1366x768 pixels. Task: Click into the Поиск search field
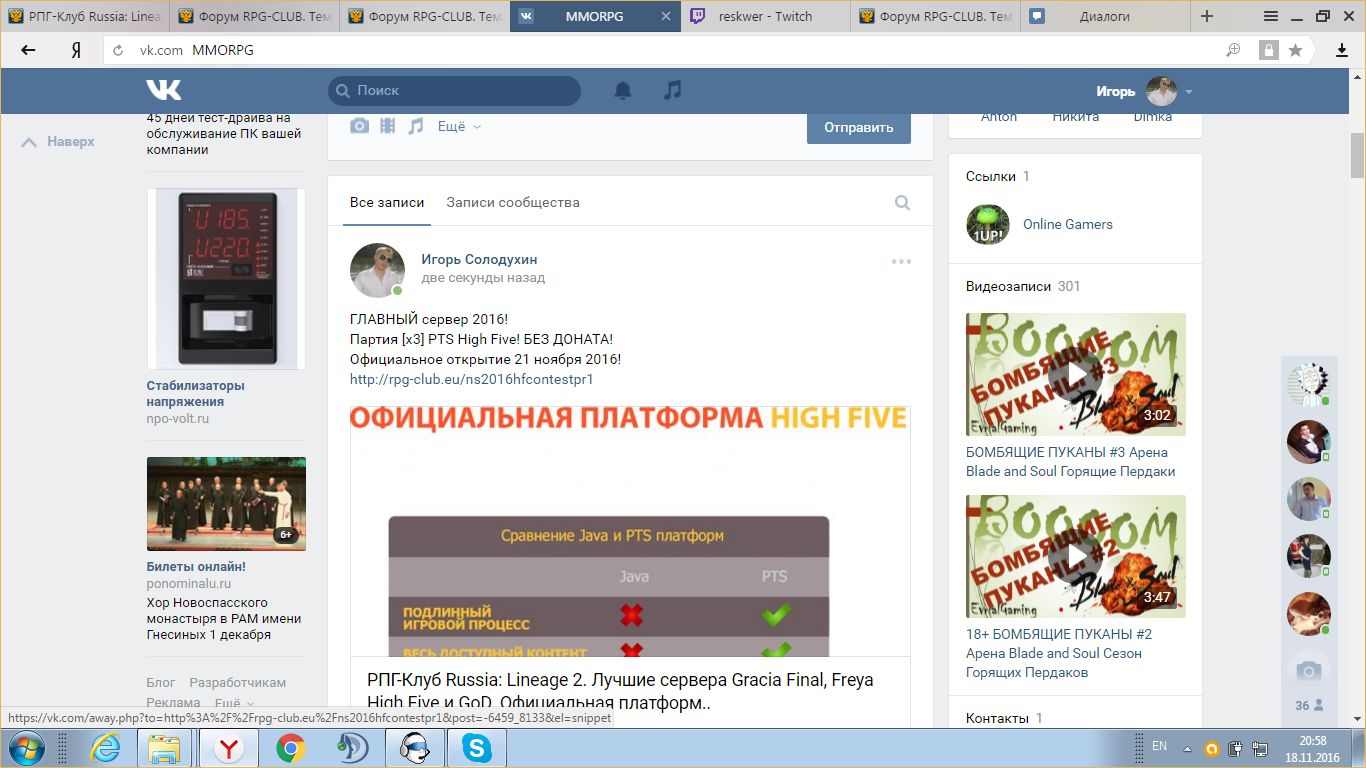click(x=460, y=91)
